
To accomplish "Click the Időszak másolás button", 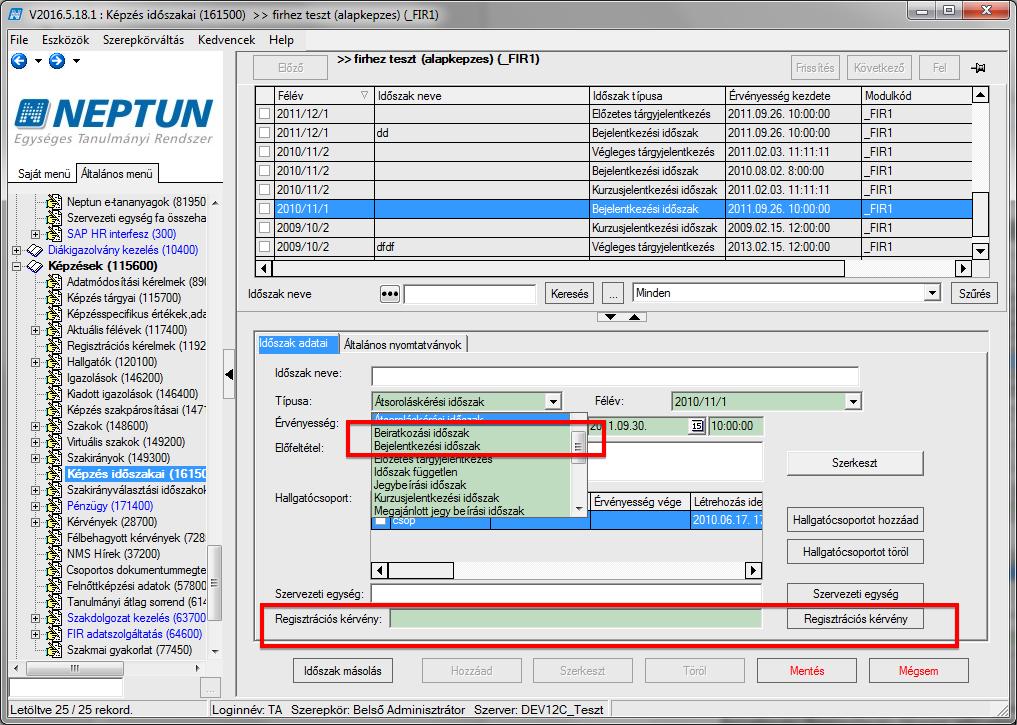I will click(342, 671).
